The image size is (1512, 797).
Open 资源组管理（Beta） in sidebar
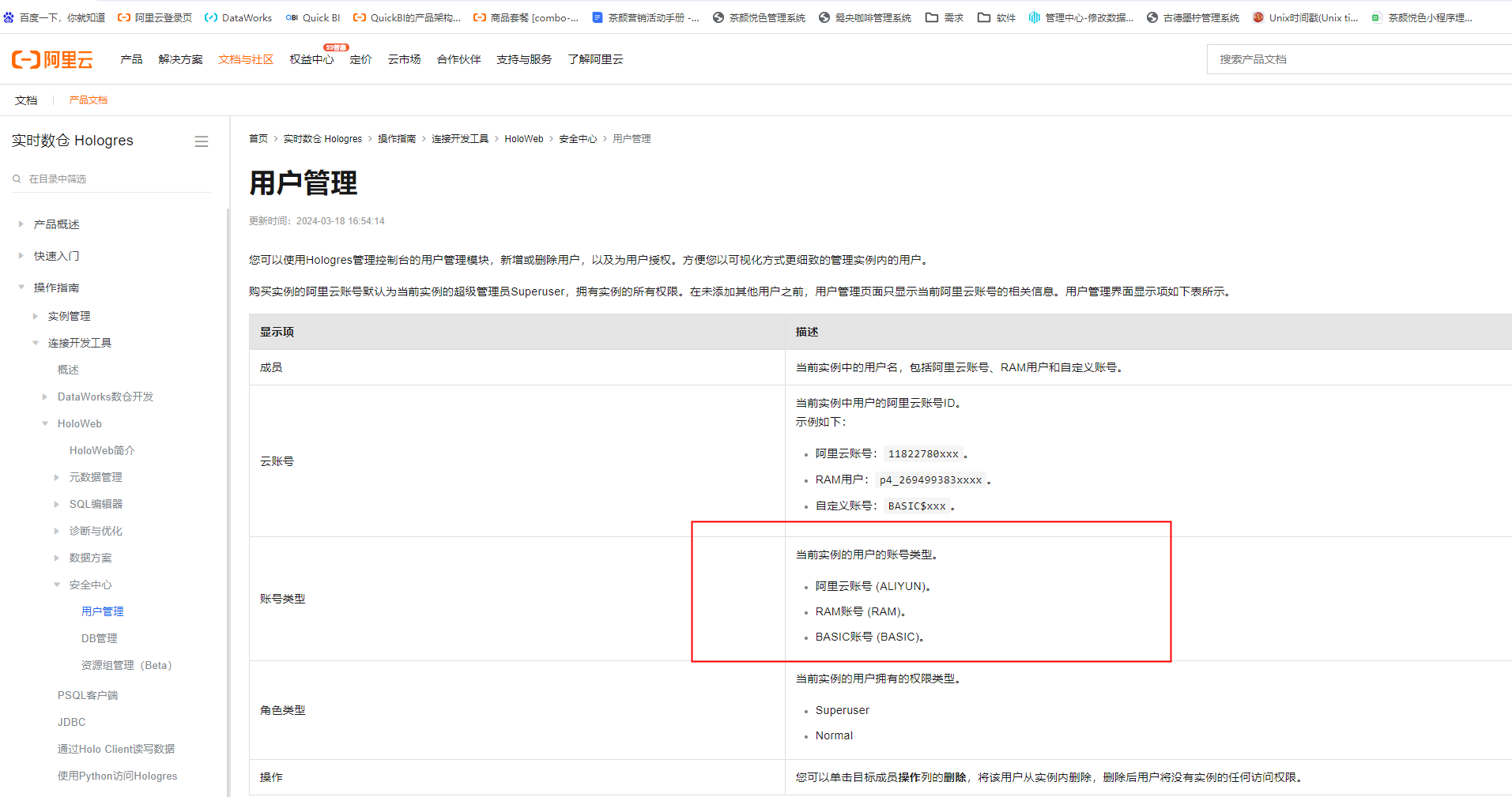click(x=126, y=665)
